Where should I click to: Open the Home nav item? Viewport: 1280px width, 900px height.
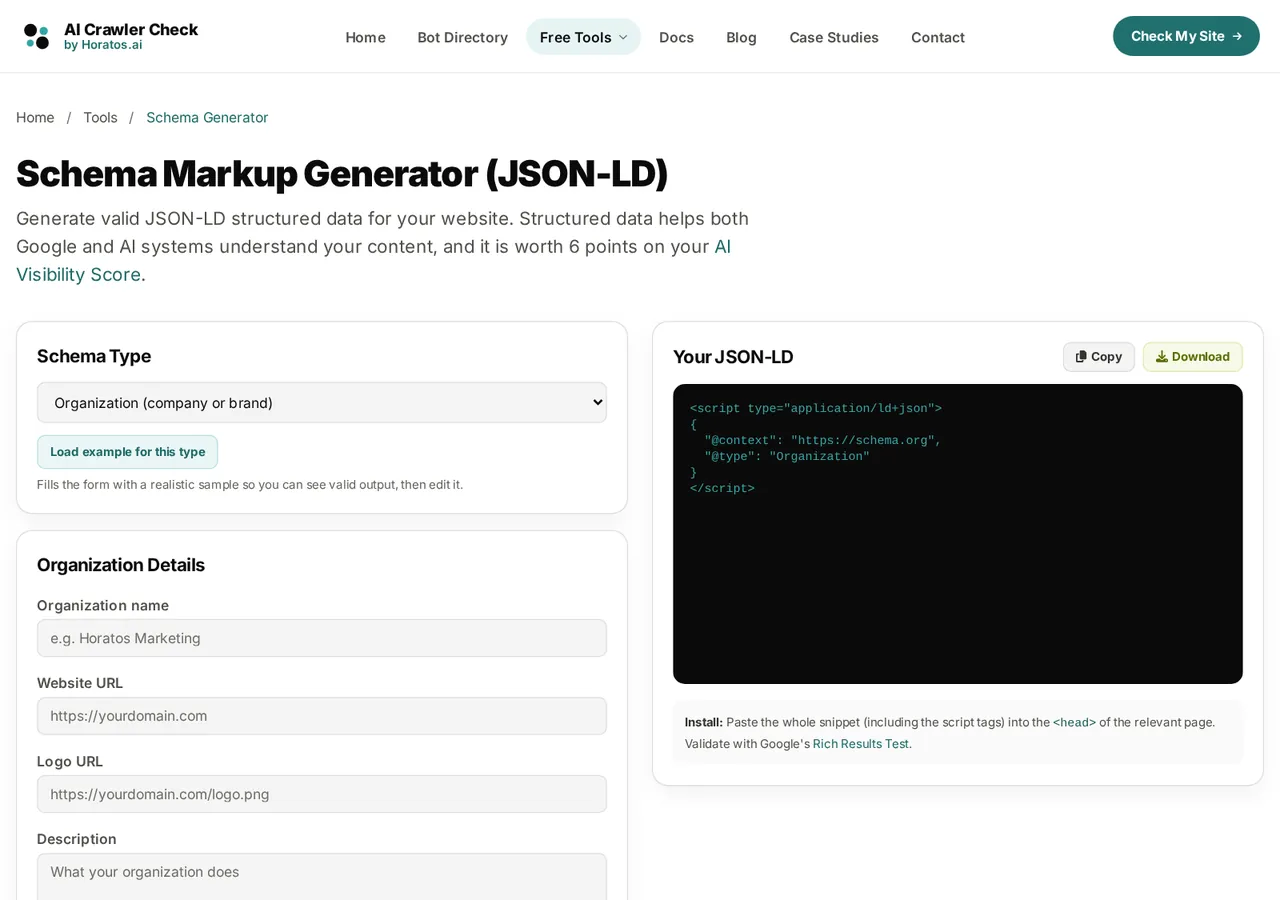(x=365, y=37)
